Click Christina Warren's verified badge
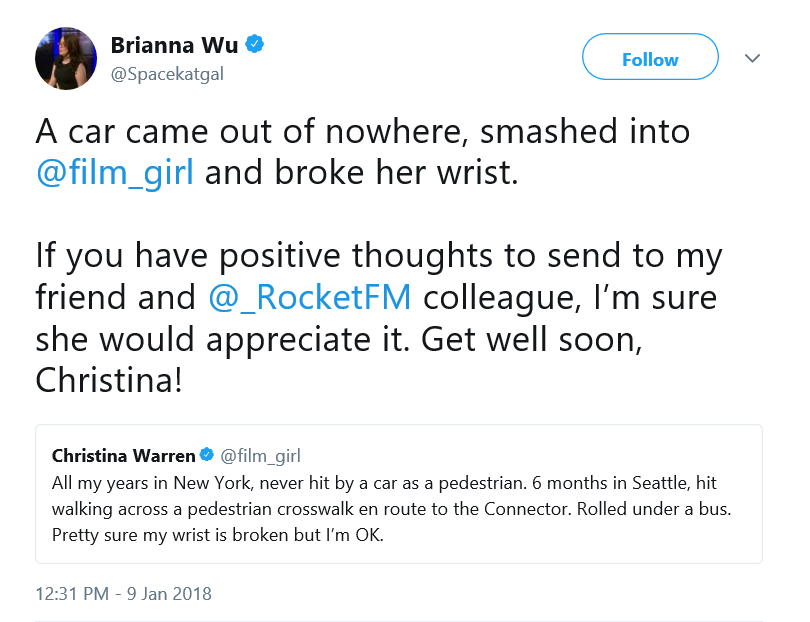Viewport: 810px width, 622px height. (x=207, y=455)
